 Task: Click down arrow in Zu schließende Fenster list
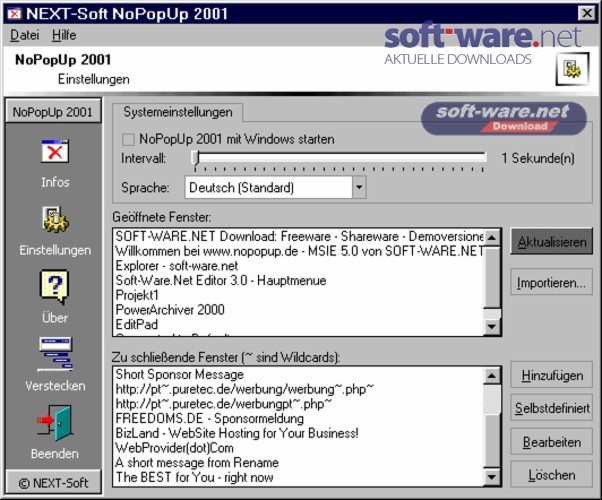point(492,477)
